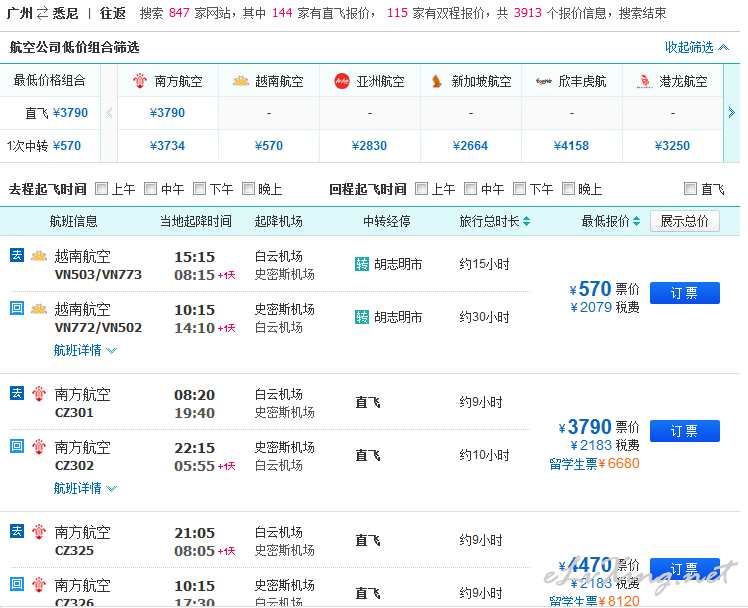The image size is (748, 608).
Task: Check return departure 中午 checkbox
Action: tap(470, 189)
